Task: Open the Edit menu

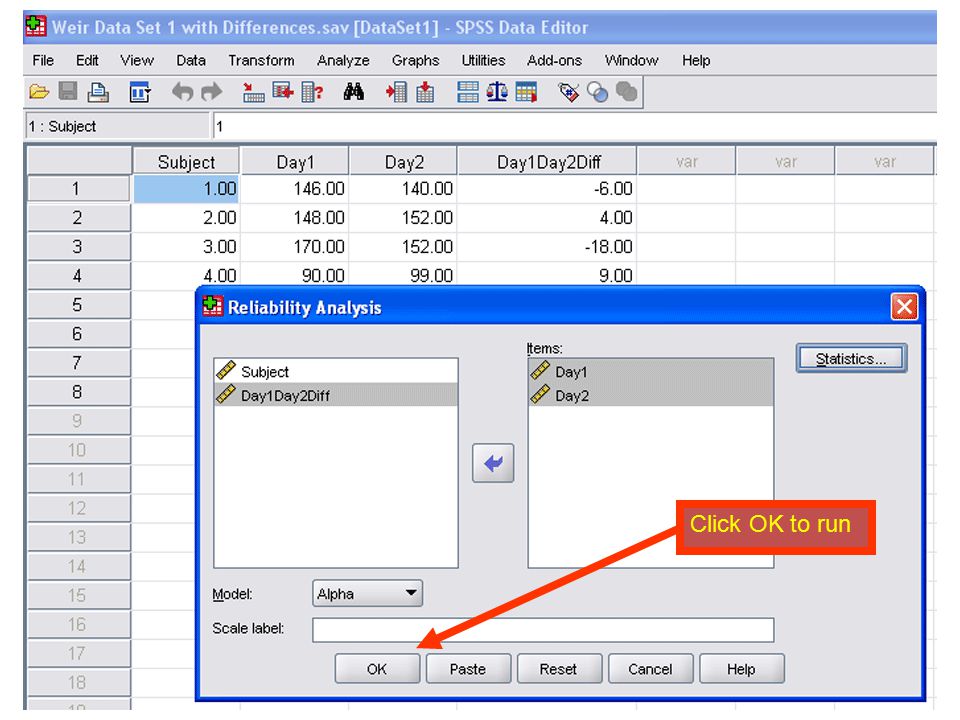Action: 87,61
